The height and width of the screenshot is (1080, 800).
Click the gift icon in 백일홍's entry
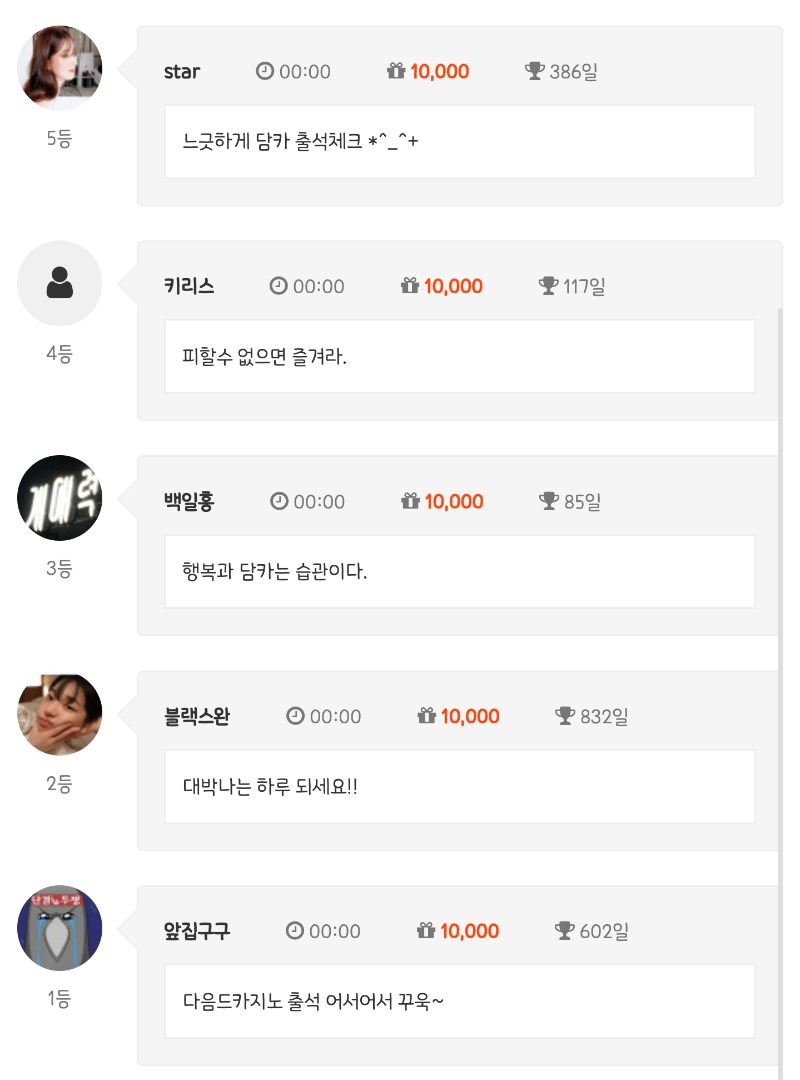pyautogui.click(x=410, y=501)
